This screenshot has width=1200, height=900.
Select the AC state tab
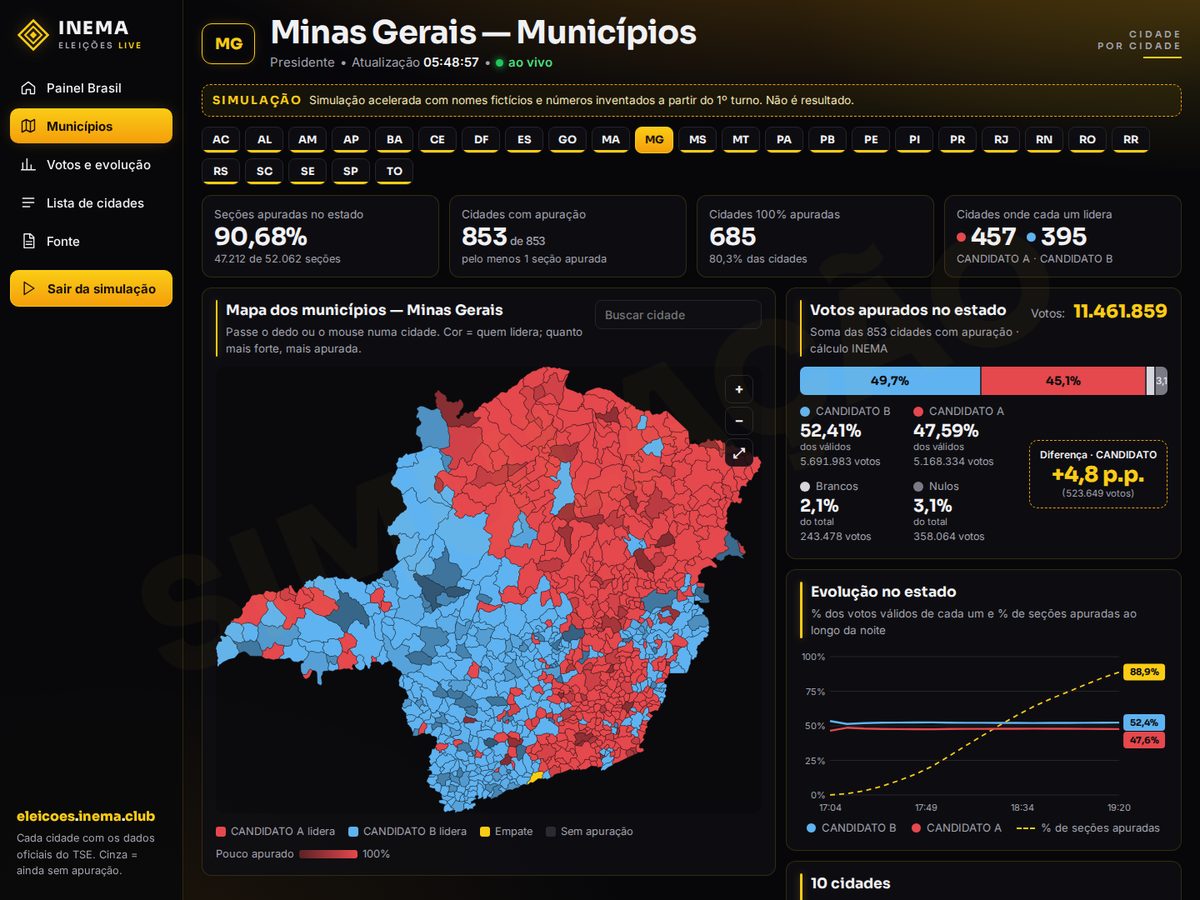click(221, 140)
